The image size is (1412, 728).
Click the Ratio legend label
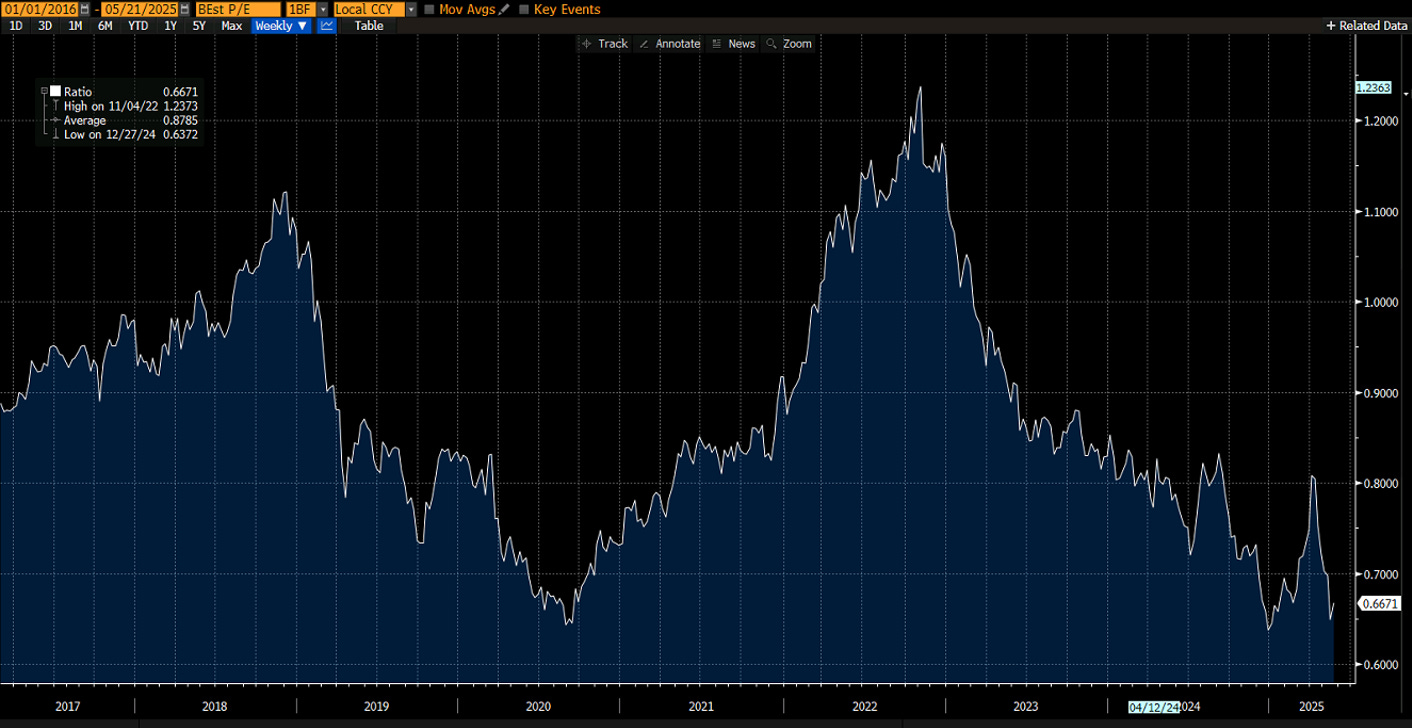78,91
